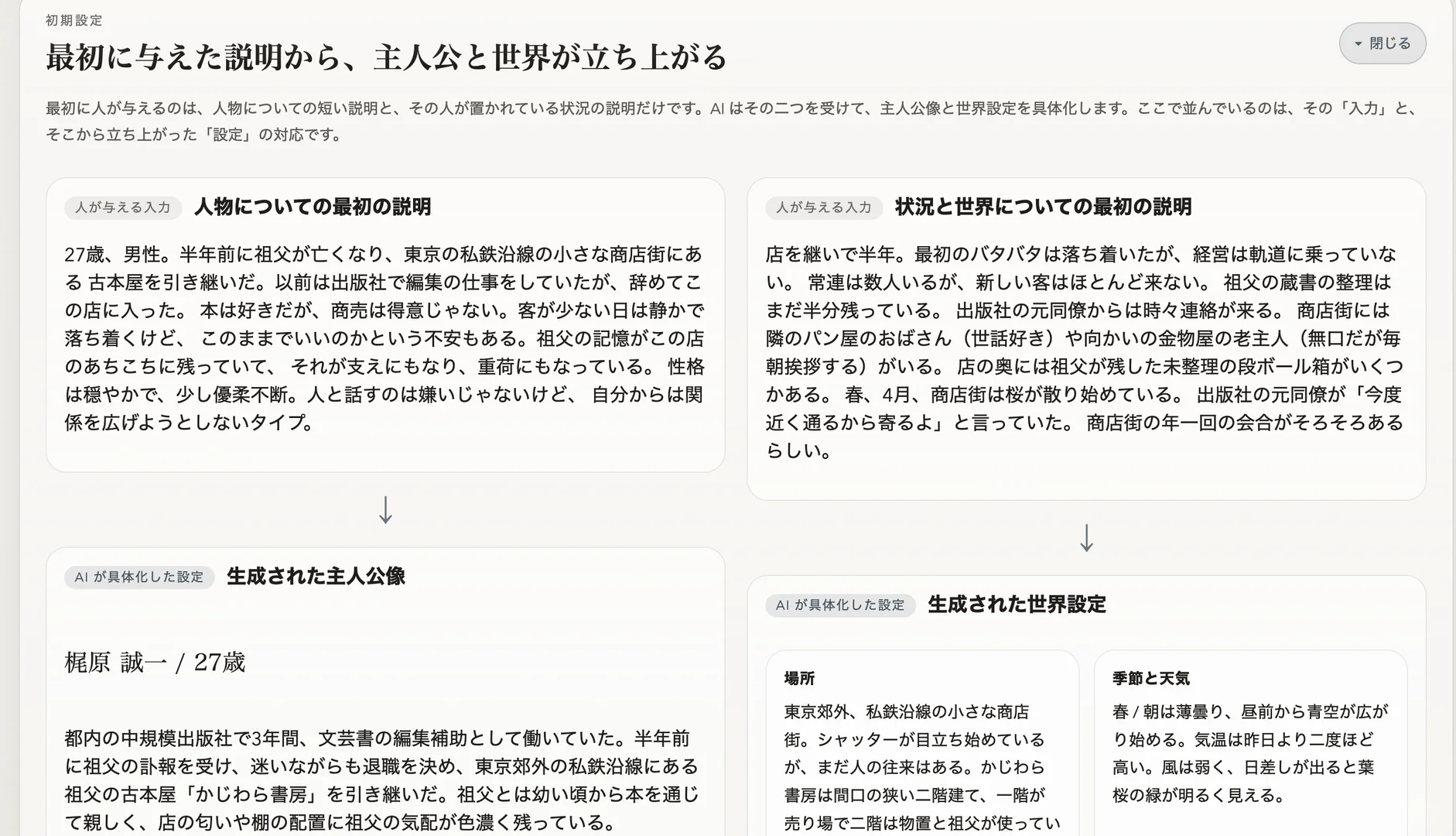Click 人が与える入力 badge beside 人物についての最初の説明

123,207
